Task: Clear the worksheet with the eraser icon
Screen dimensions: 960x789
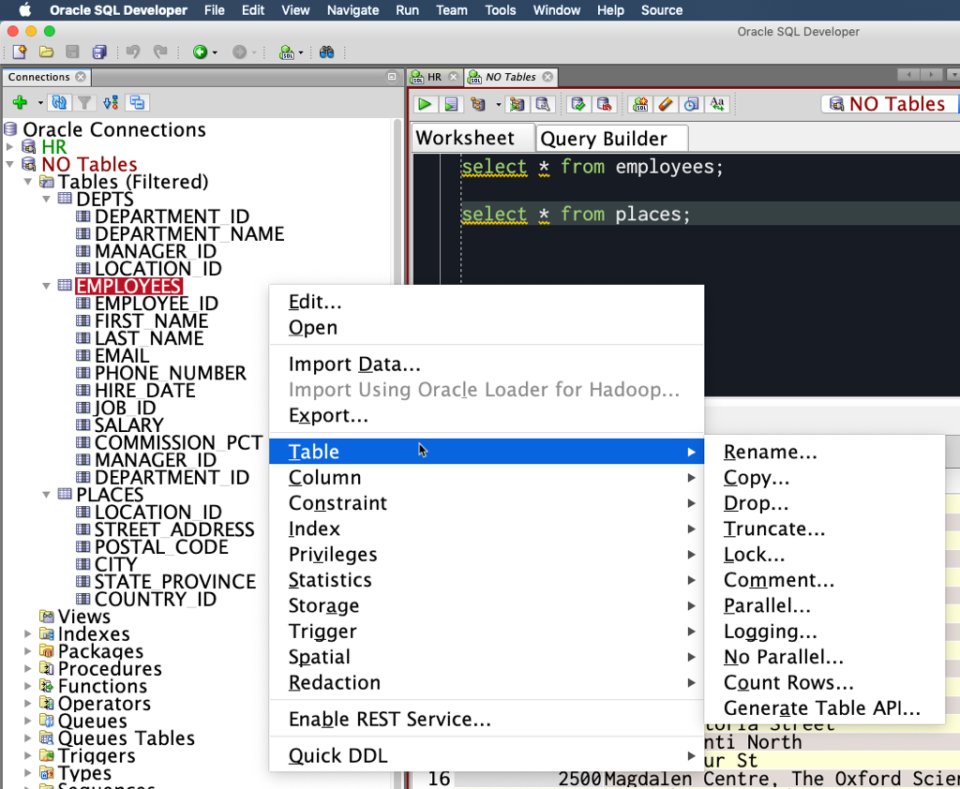Action: (665, 104)
